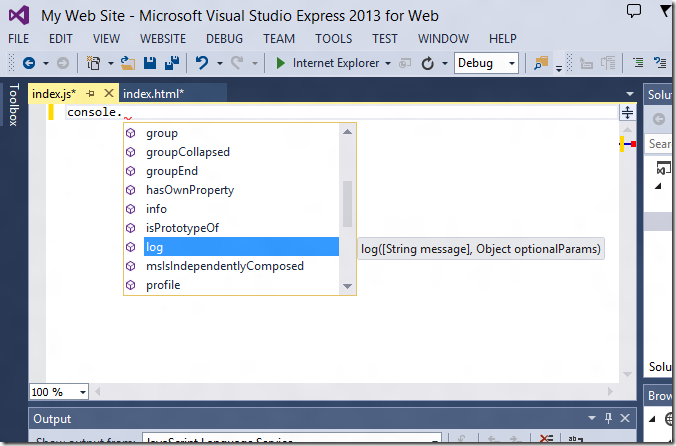This screenshot has width=676, height=446.
Task: Click the New Project toolbar icon
Action: coord(94,63)
